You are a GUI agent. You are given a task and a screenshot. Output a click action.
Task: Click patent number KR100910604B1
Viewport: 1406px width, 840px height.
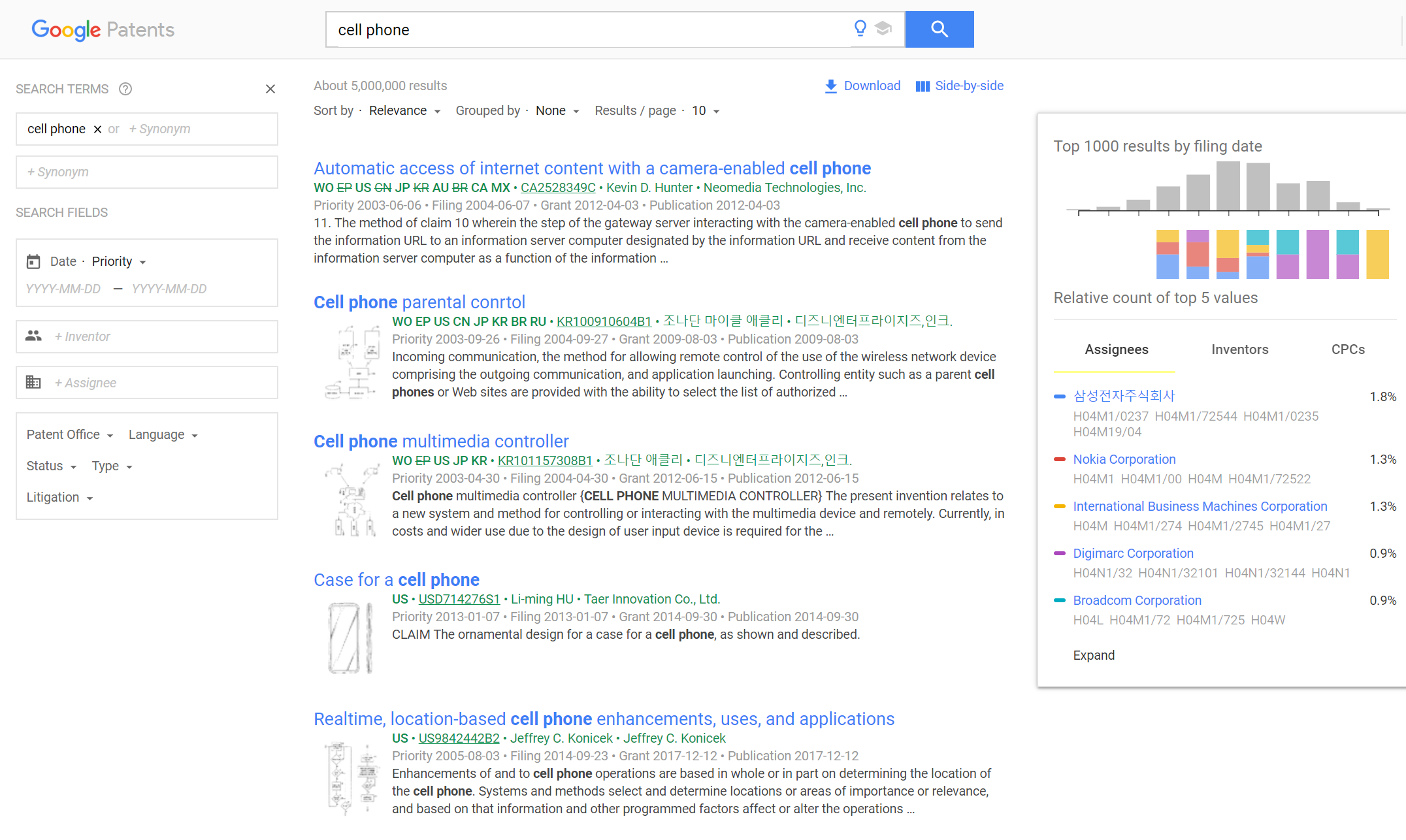[x=604, y=321]
